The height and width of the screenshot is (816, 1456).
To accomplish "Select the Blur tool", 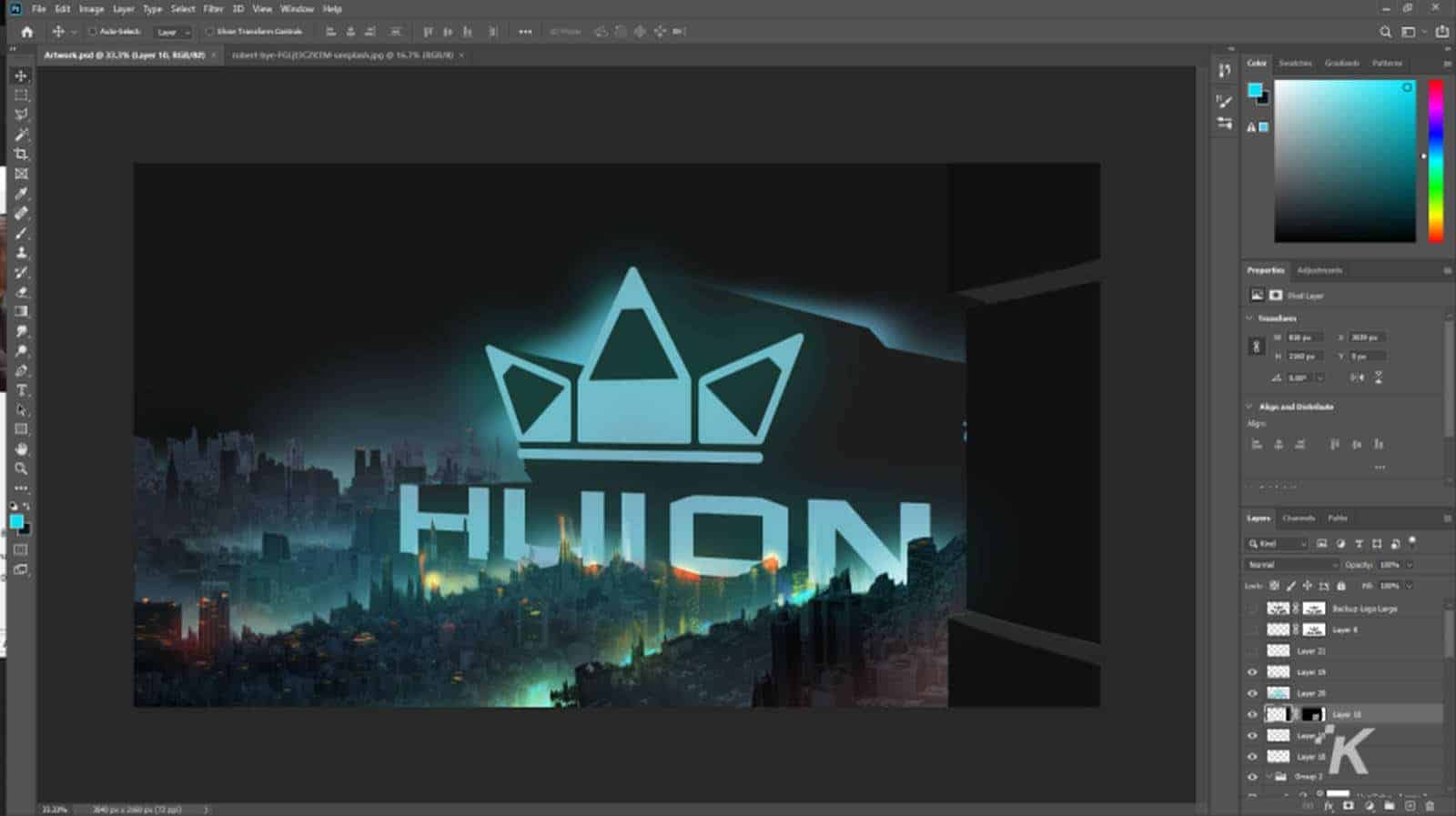I will [x=21, y=331].
